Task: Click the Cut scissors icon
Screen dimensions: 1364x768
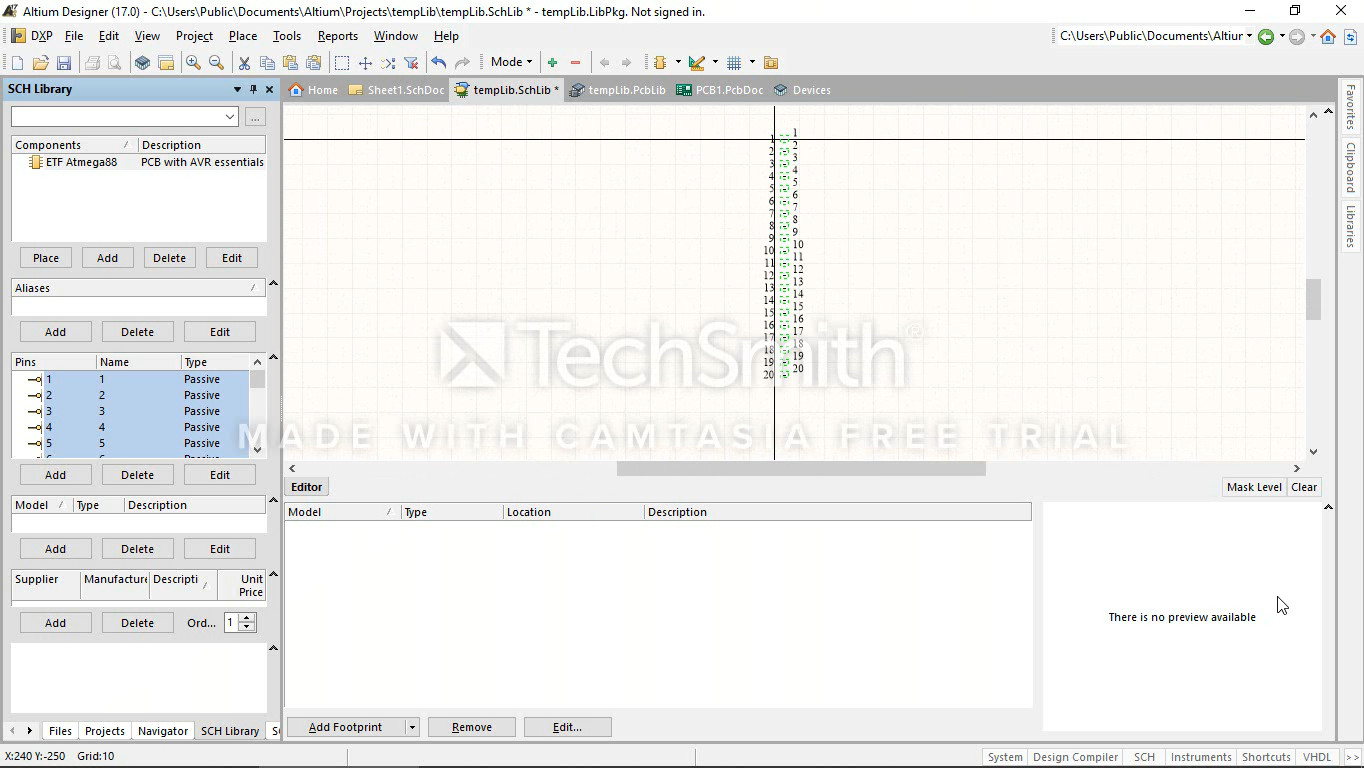Action: coord(244,63)
